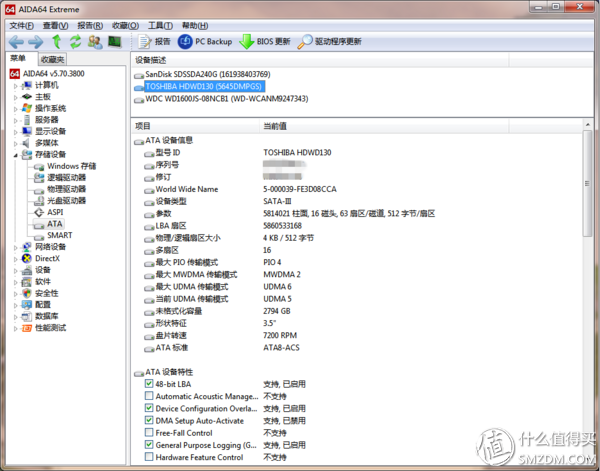
Task: Click the 配置 tree item icon
Action: (26, 305)
